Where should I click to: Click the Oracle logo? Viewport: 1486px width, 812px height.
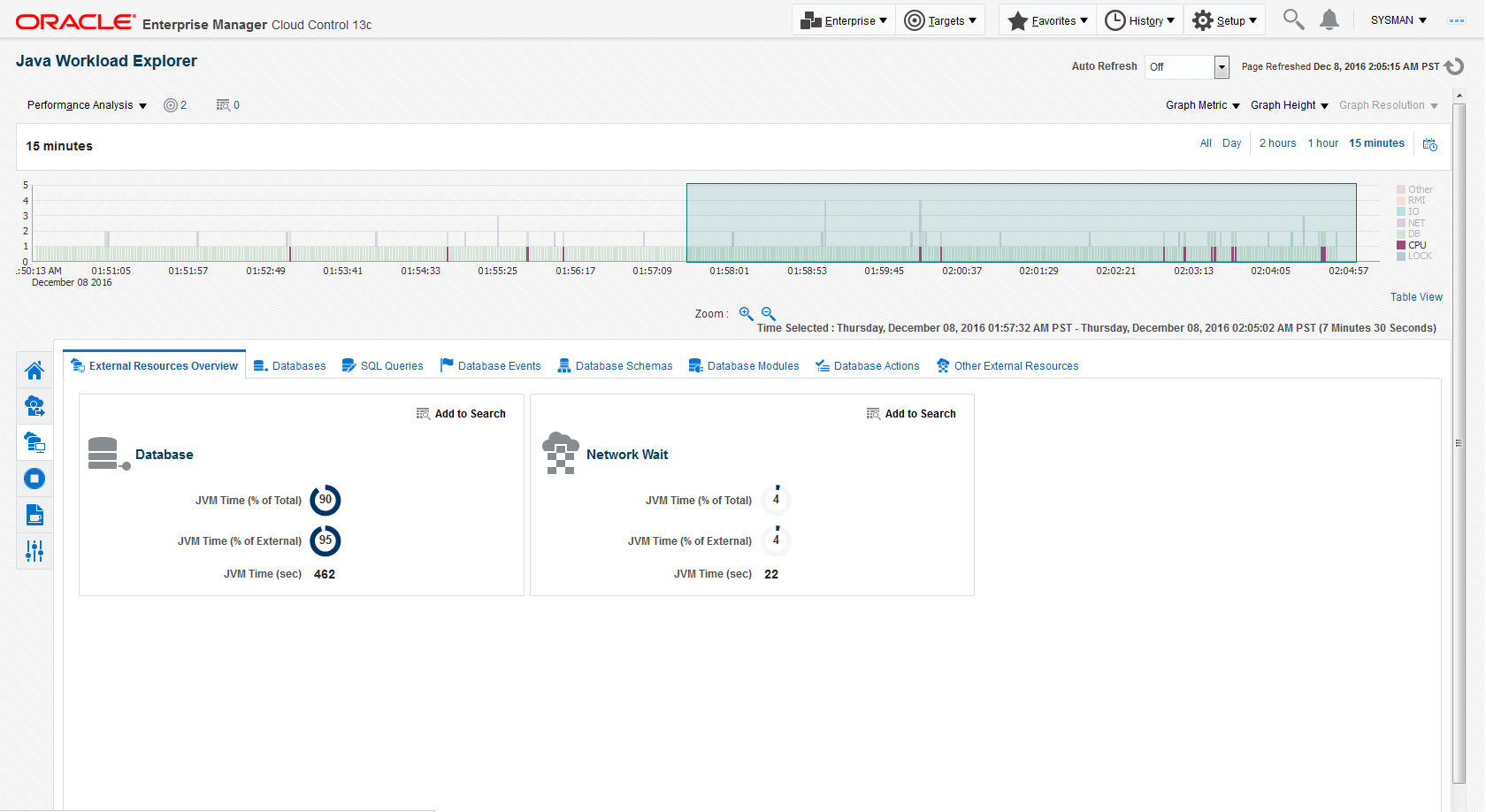pyautogui.click(x=76, y=22)
